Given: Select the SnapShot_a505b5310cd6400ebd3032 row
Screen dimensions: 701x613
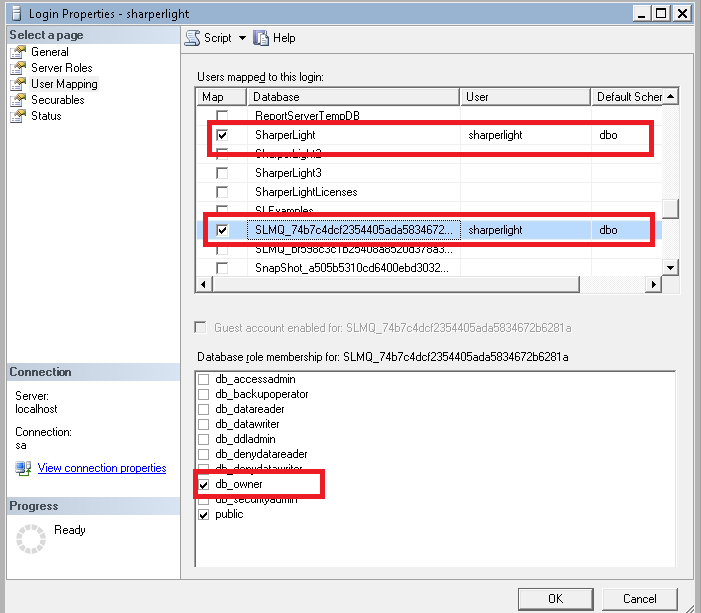Looking at the screenshot, I should tap(429, 268).
